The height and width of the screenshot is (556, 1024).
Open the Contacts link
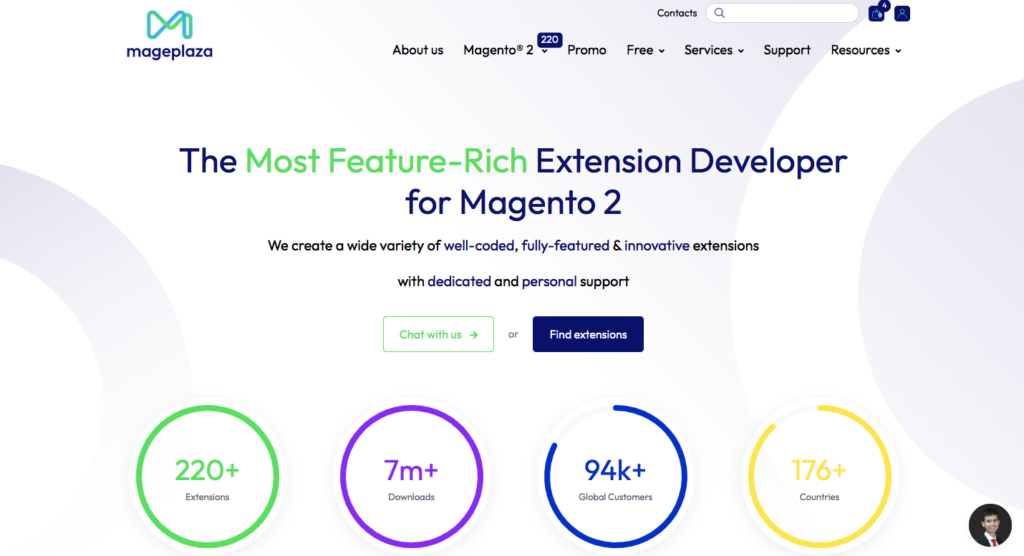point(677,13)
